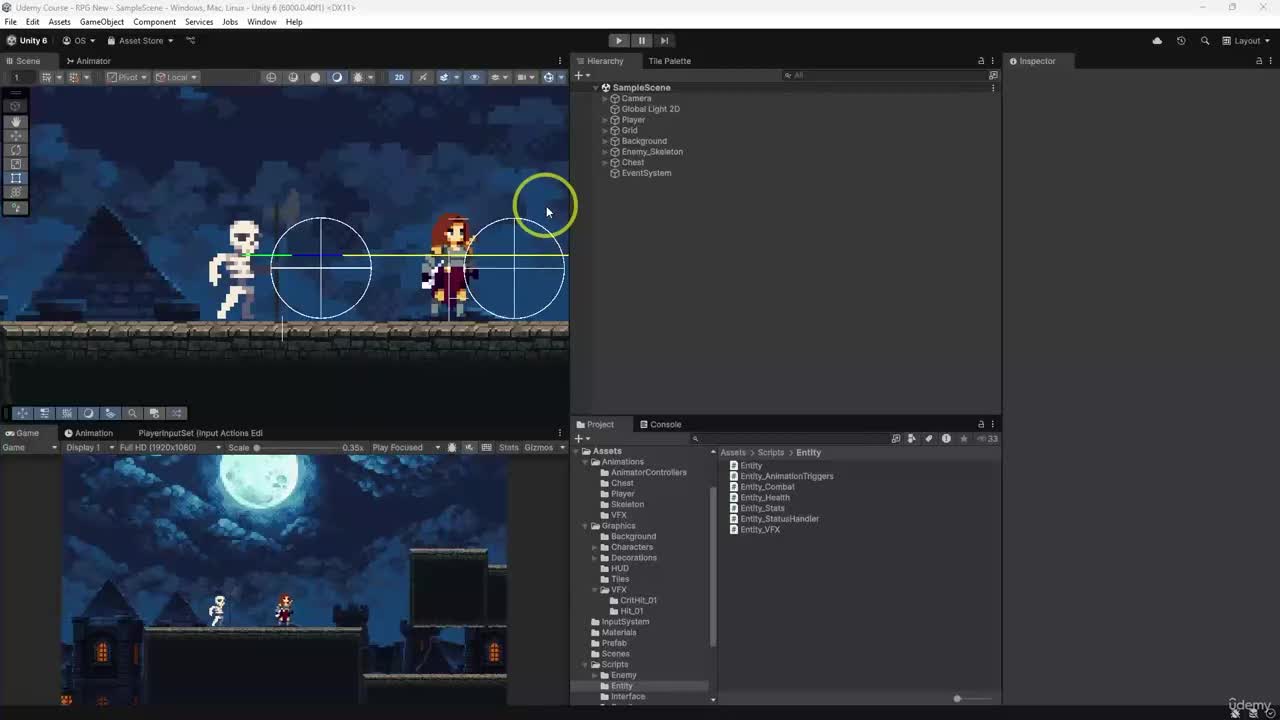1280x720 pixels.
Task: Click the Scripts breadcrumb in Project path
Action: point(770,453)
